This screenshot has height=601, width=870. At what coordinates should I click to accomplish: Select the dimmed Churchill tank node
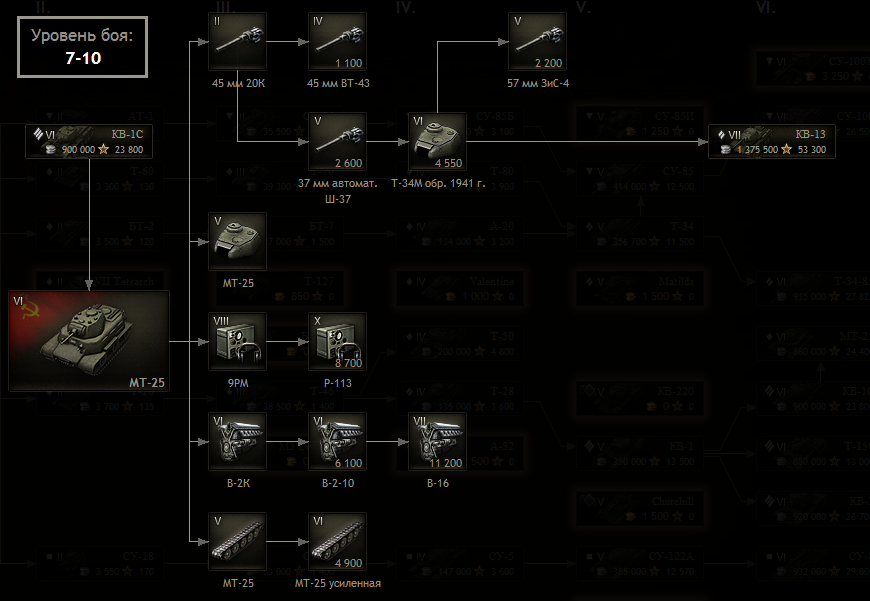click(x=640, y=509)
